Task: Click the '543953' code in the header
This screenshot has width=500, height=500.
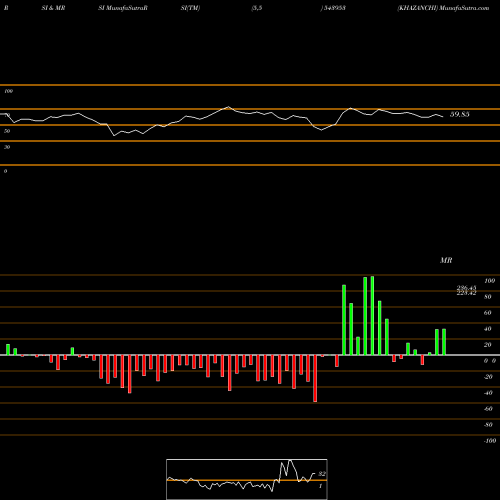Action: pos(334,8)
